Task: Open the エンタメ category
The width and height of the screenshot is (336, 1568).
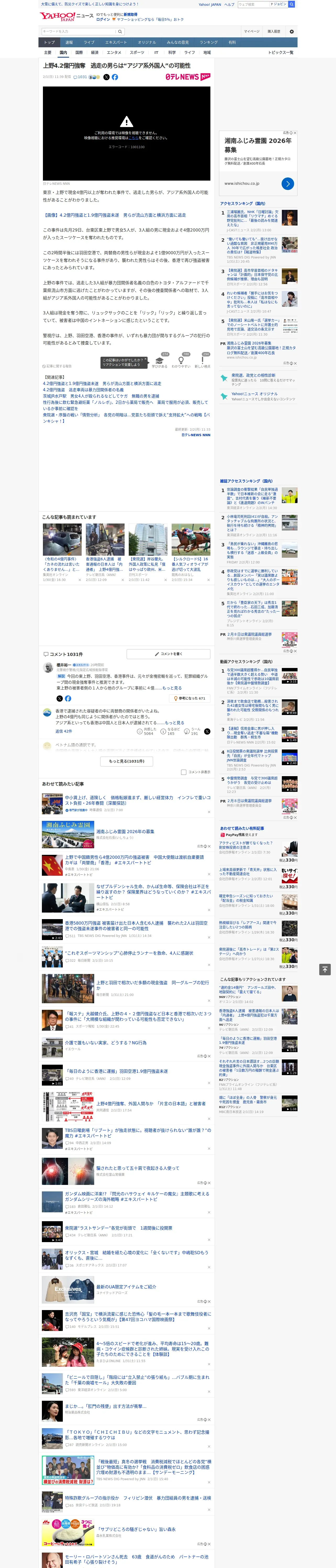Action: 114,52
